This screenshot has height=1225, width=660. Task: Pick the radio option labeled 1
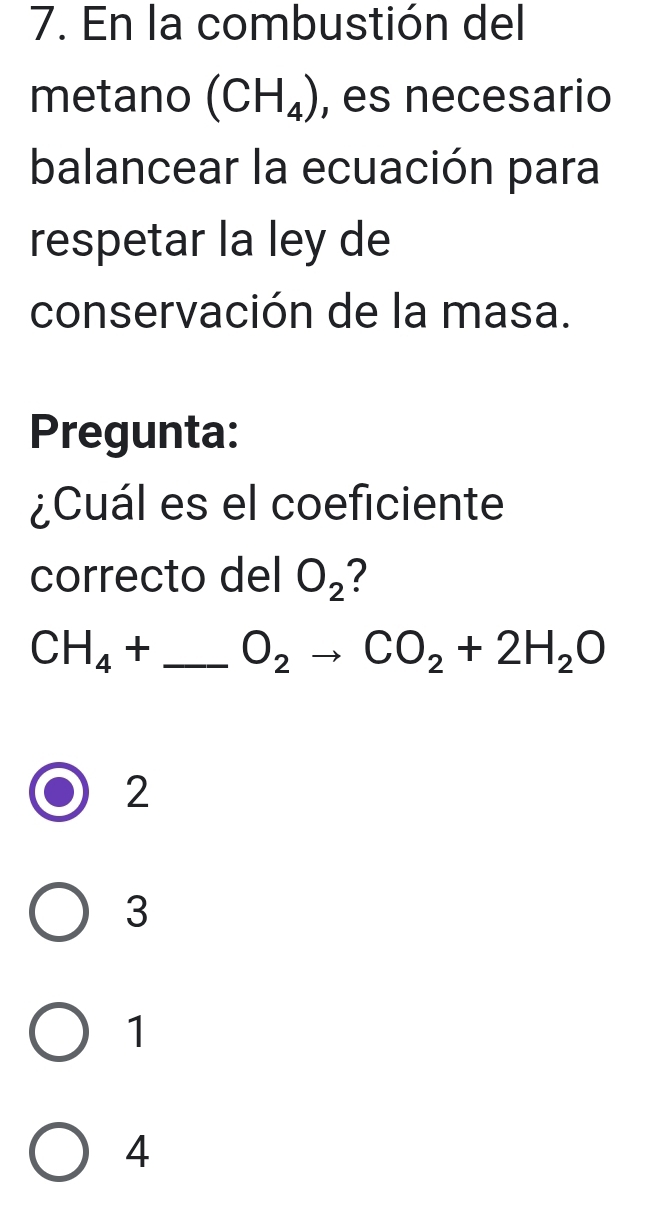(x=59, y=1031)
